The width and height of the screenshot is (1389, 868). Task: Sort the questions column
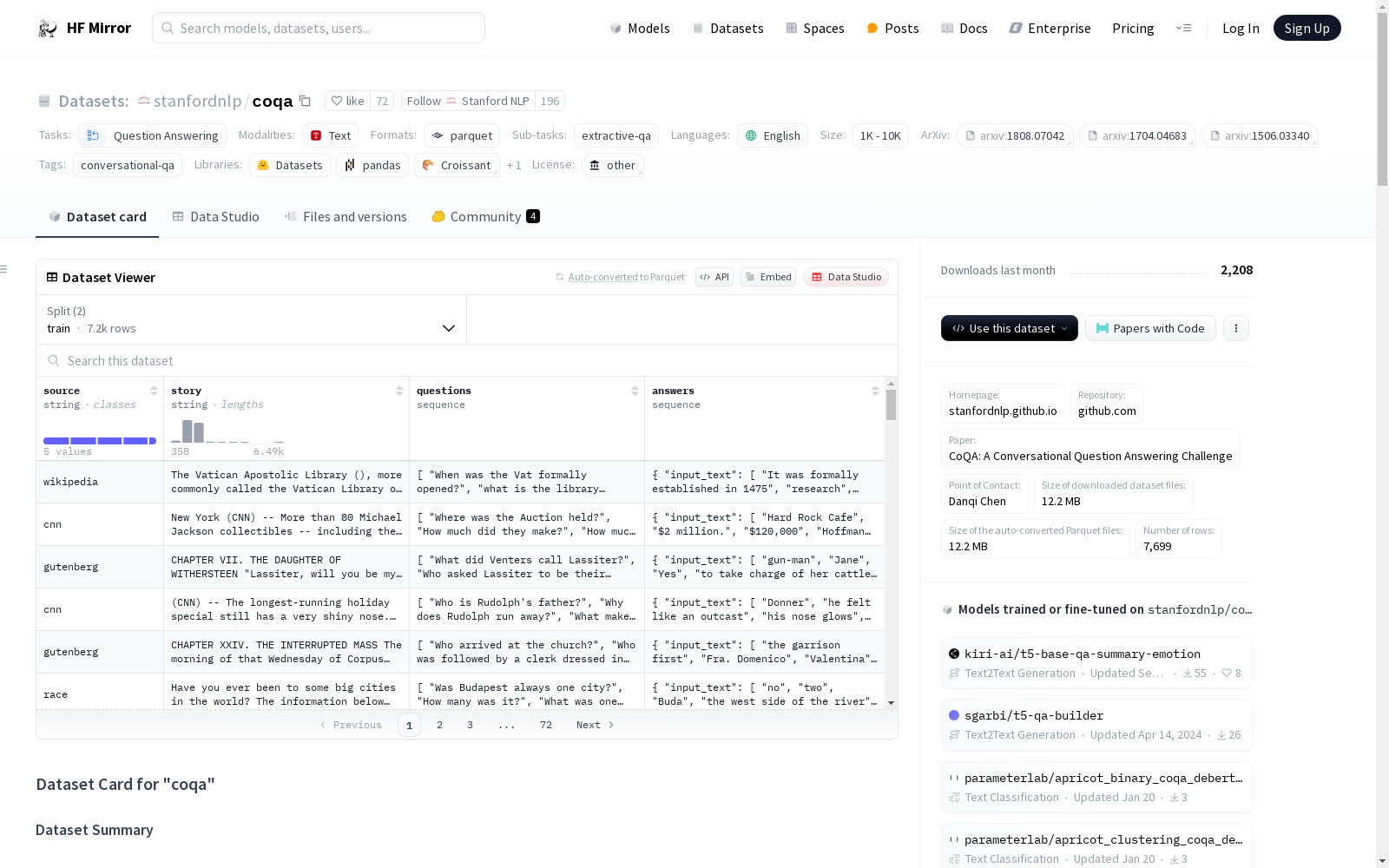click(x=635, y=391)
